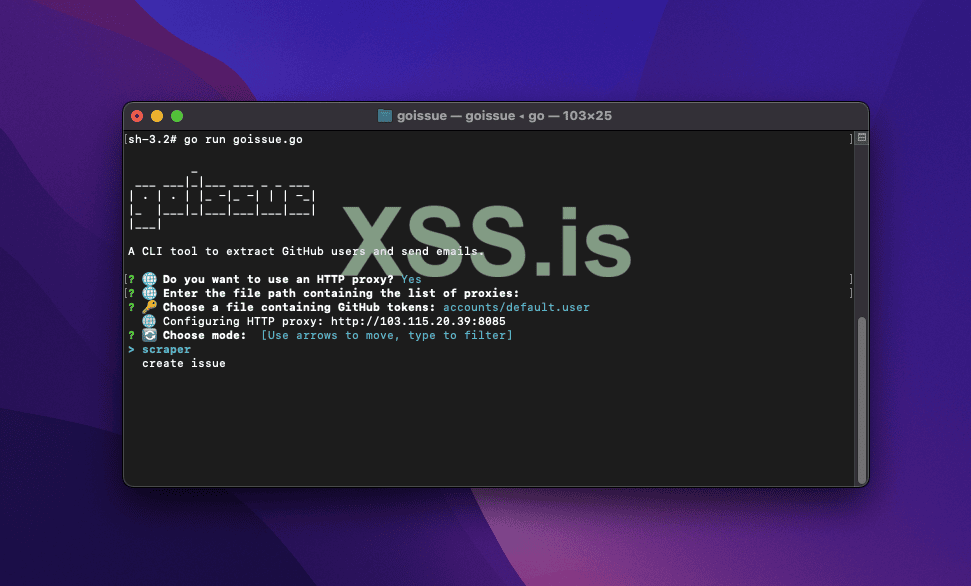
Task: Click the key icon beside GitHub tokens prompt
Action: point(149,307)
